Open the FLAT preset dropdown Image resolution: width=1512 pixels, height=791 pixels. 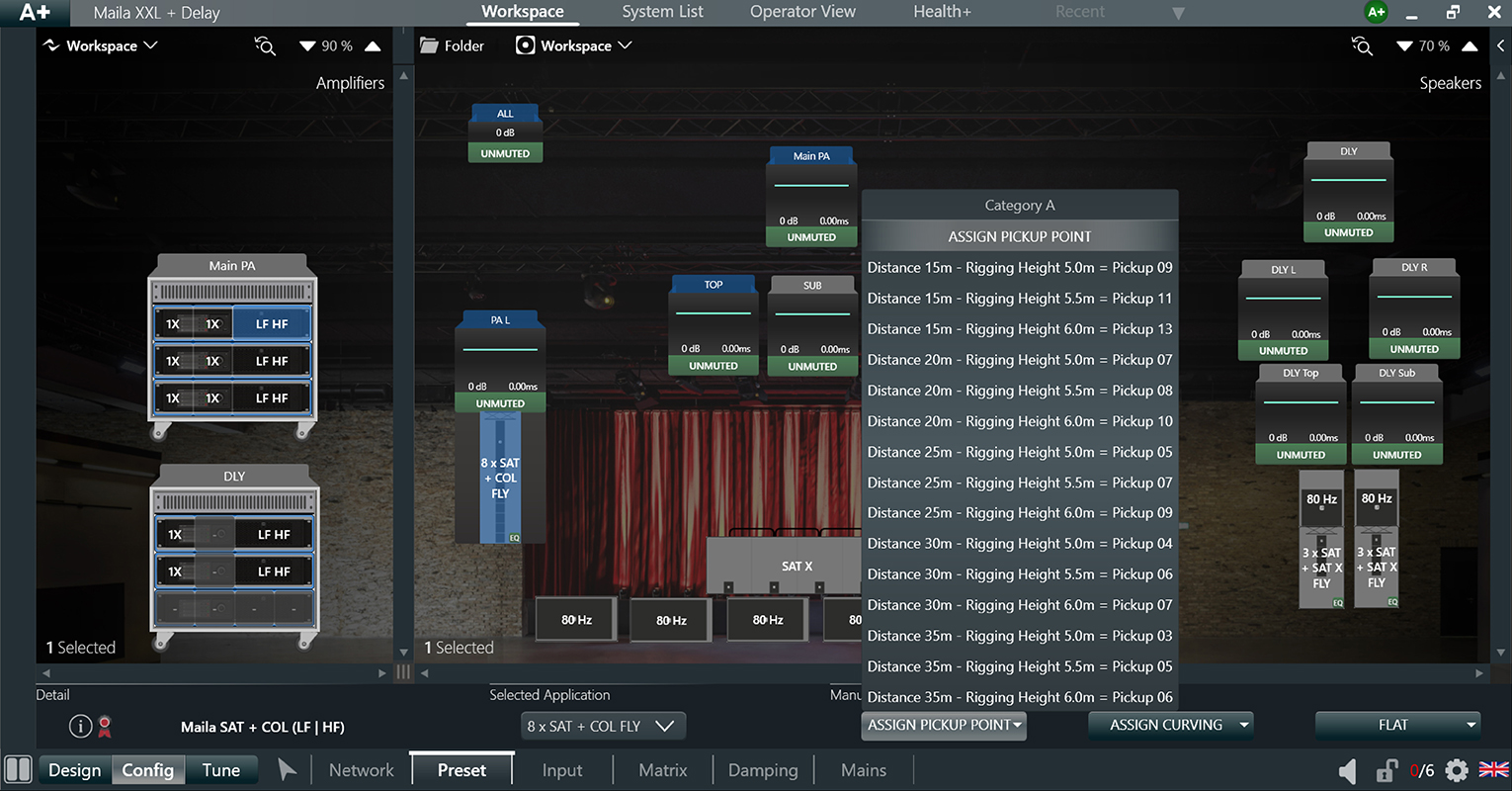click(x=1397, y=725)
